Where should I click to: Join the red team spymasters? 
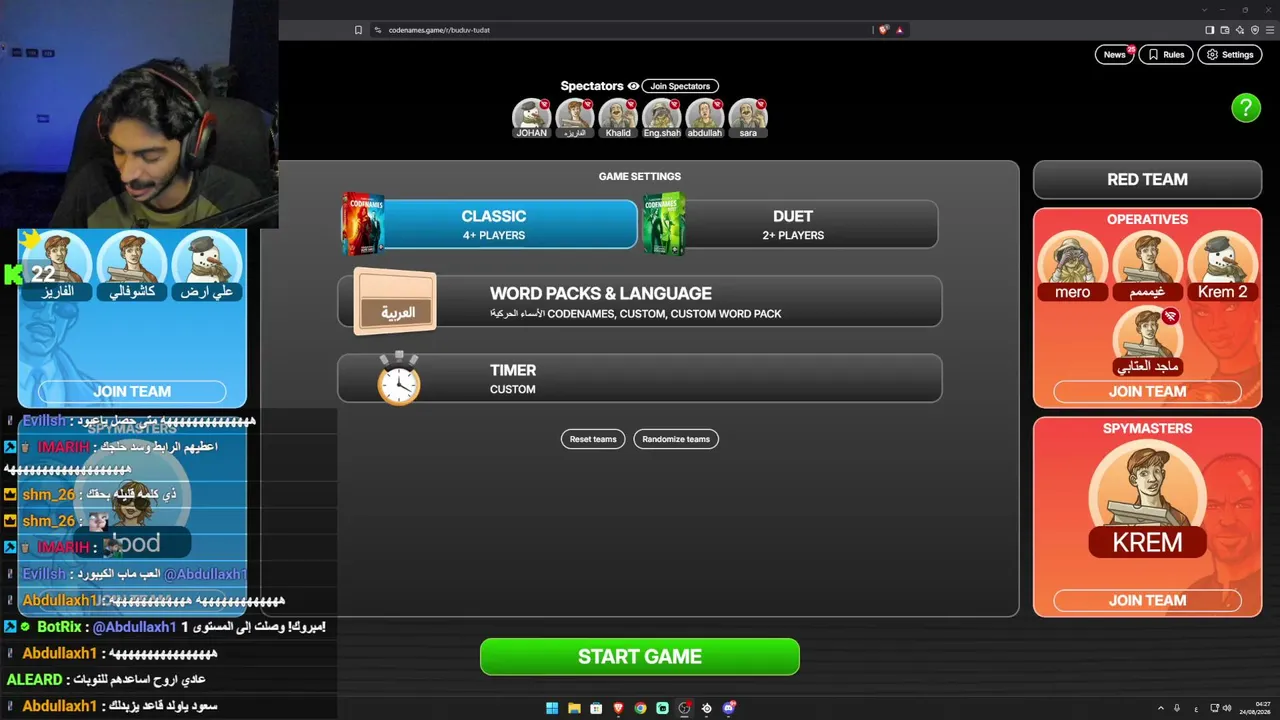[1147, 600]
